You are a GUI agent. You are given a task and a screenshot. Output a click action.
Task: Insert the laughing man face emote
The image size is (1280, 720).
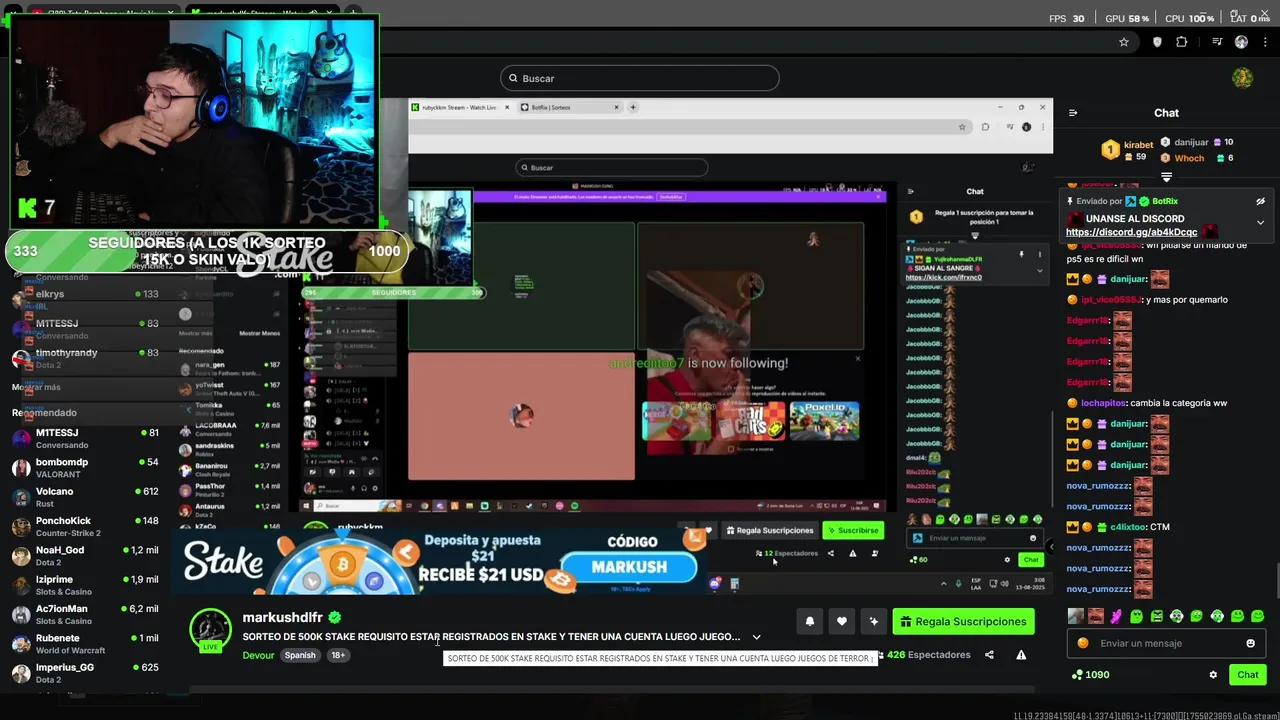1096,616
